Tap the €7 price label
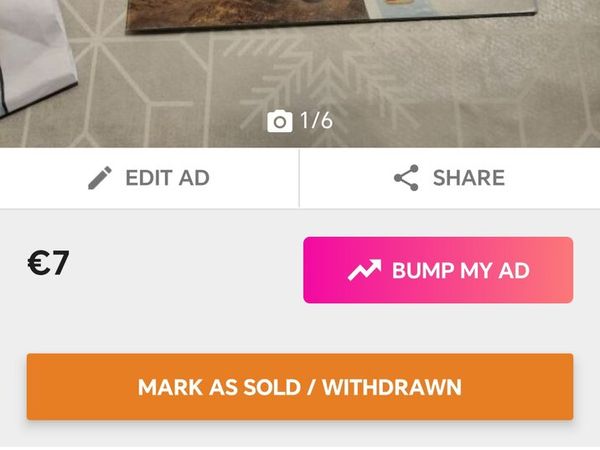The image size is (600, 450). click(48, 263)
